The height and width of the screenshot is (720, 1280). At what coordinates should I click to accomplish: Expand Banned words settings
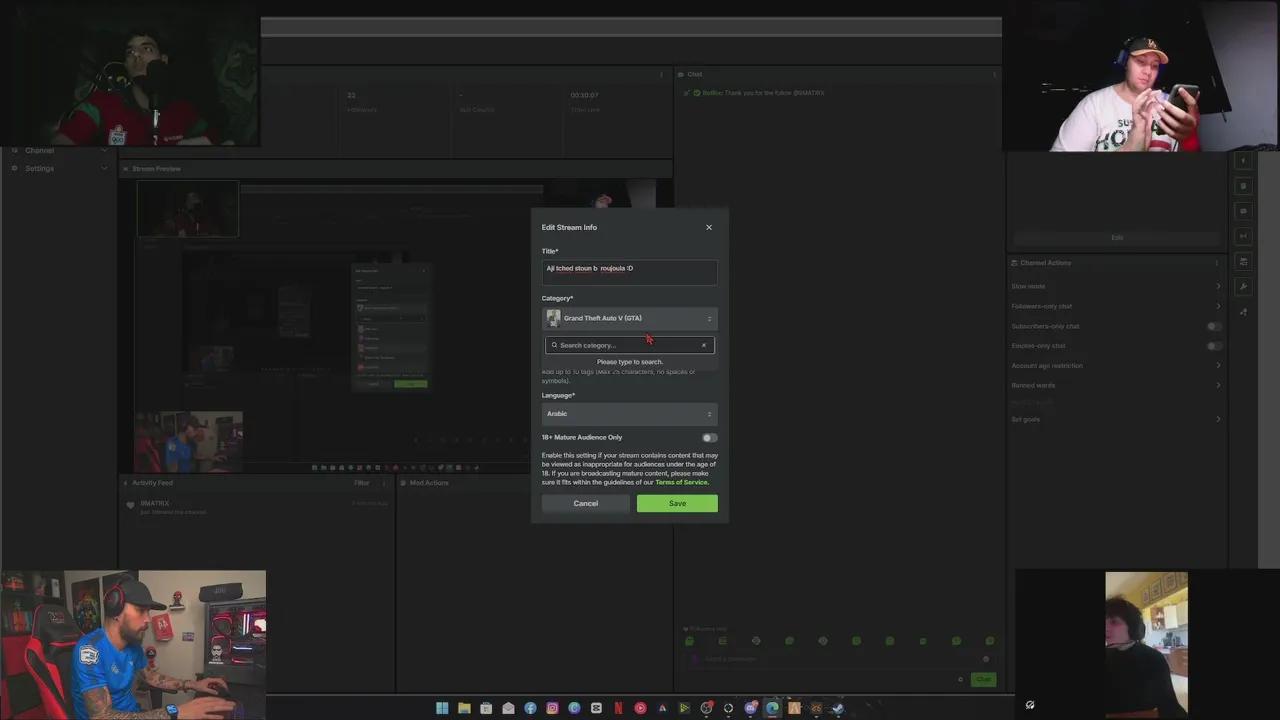[x=1116, y=385]
